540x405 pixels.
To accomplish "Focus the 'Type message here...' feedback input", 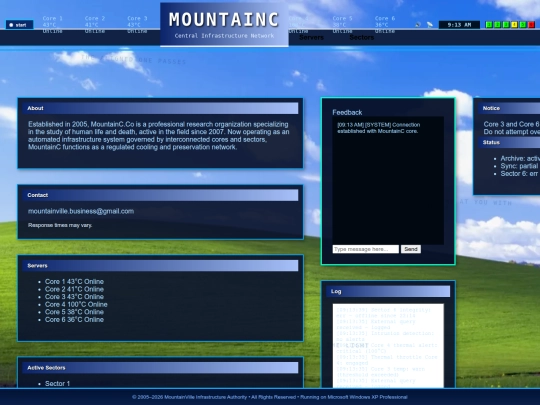I will click(365, 249).
